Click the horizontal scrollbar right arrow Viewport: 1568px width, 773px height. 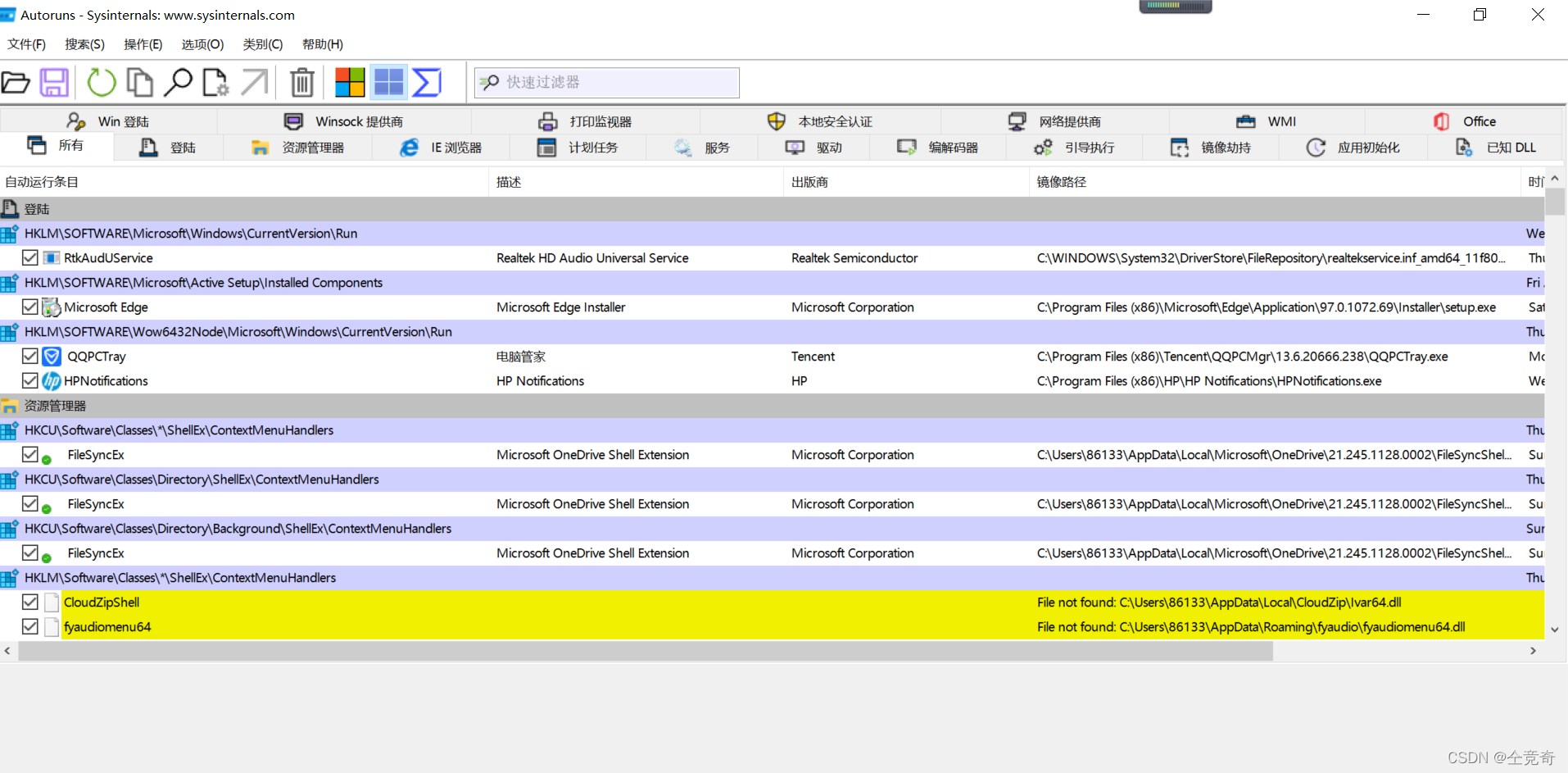click(1534, 651)
